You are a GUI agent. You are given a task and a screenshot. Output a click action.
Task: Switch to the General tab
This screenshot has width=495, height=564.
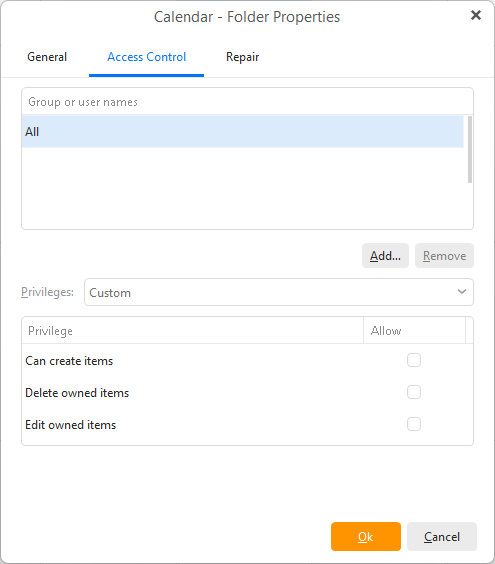[47, 57]
